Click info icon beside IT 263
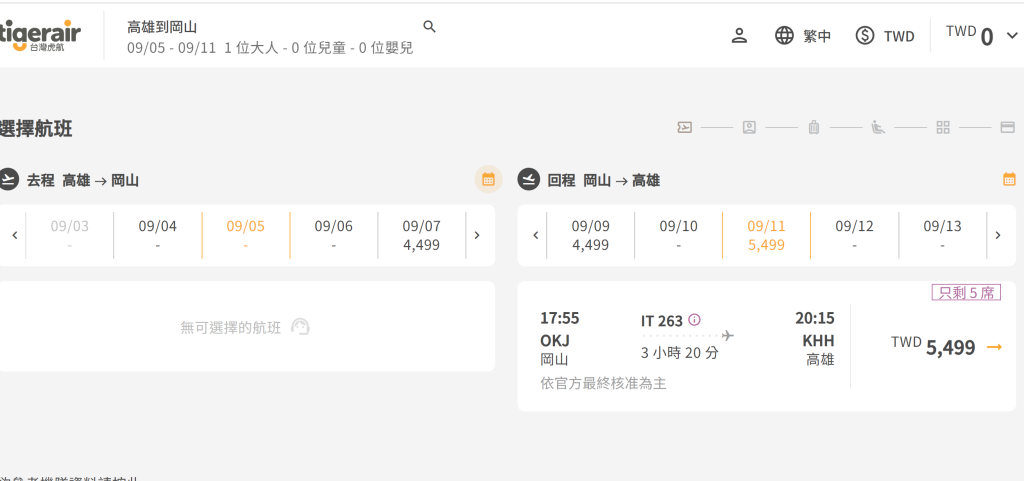This screenshot has width=1024, height=481. (694, 320)
